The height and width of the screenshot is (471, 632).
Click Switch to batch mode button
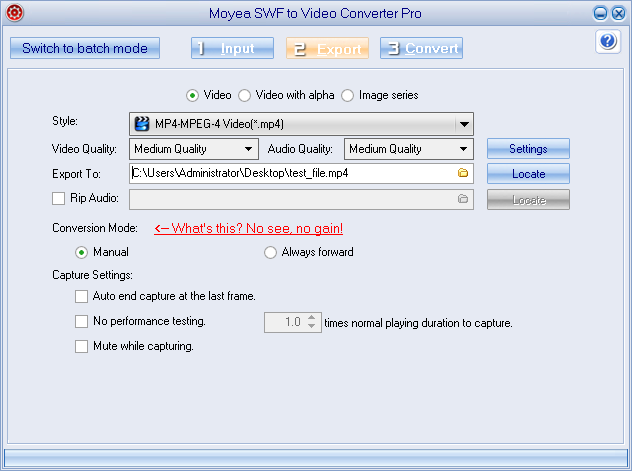[85, 48]
